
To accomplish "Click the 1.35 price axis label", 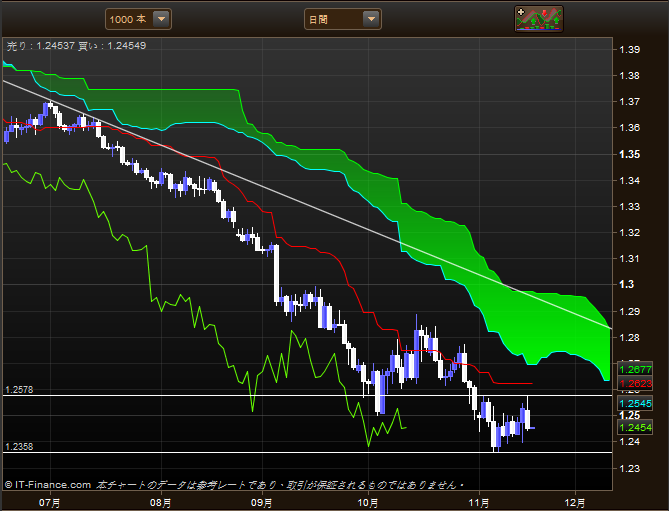I will (x=630, y=154).
